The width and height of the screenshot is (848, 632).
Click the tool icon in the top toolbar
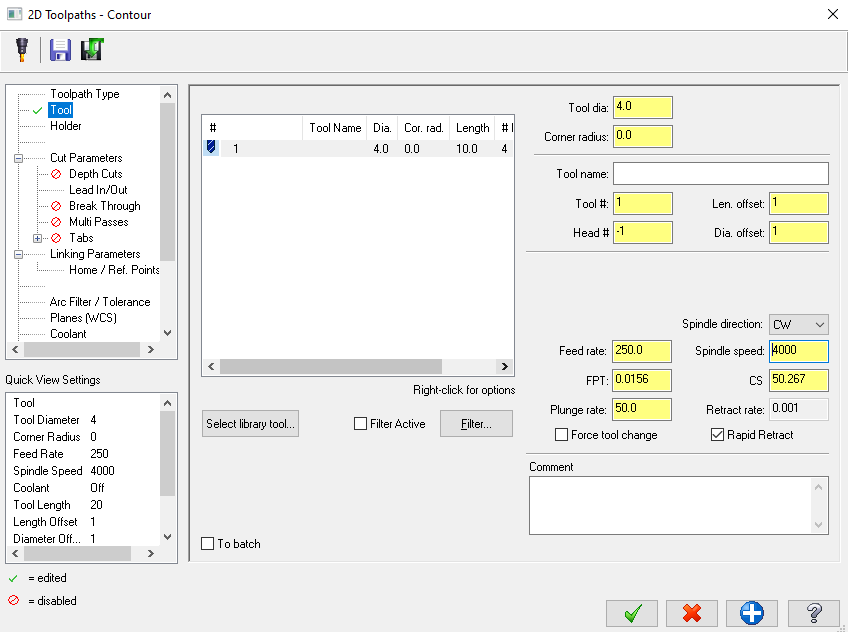tap(22, 50)
